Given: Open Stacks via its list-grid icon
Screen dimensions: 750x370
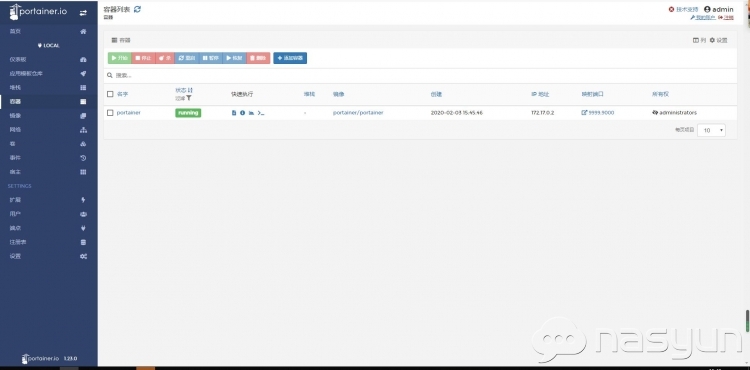Looking at the screenshot, I should click(x=83, y=88).
